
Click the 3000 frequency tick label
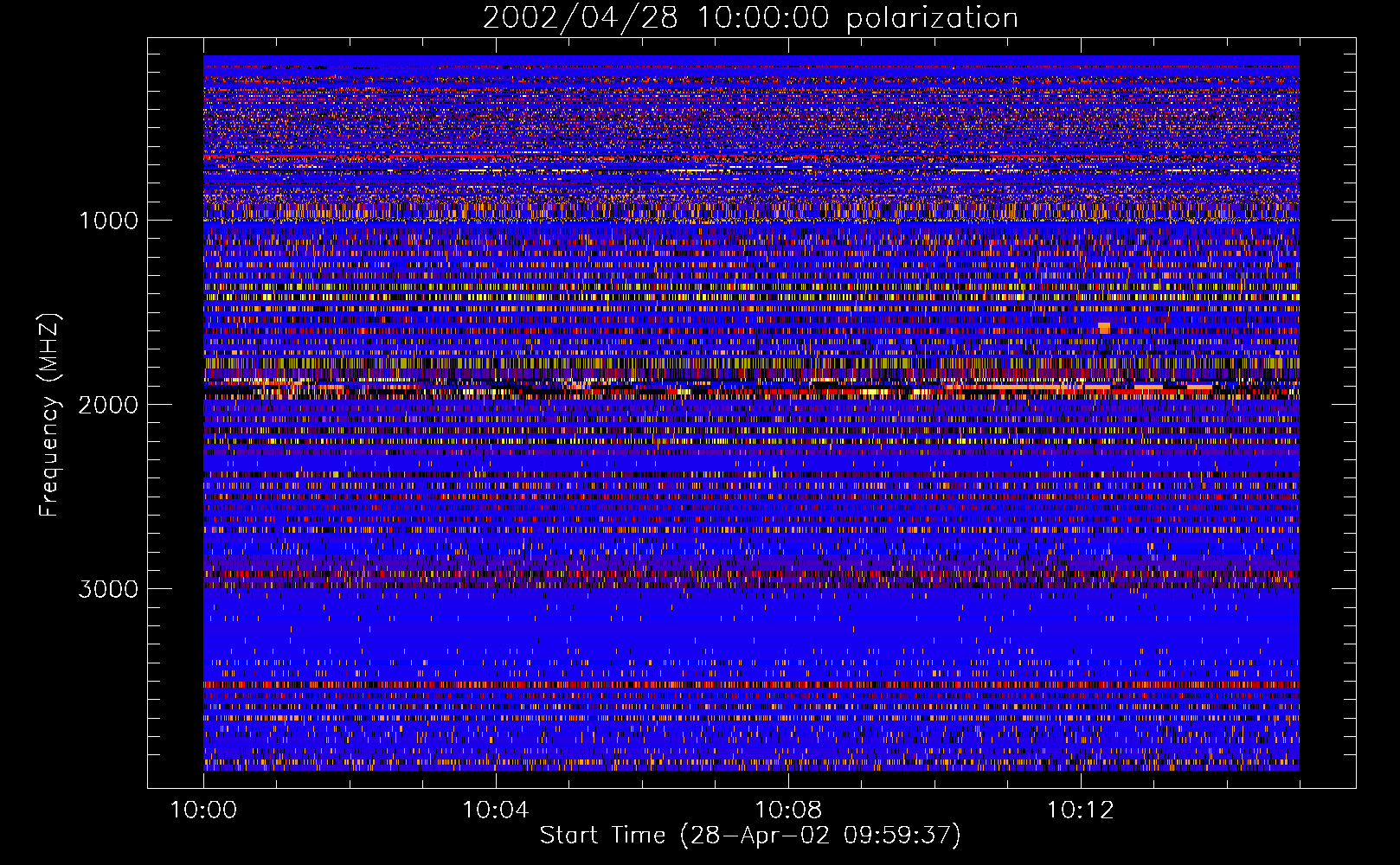(x=108, y=589)
